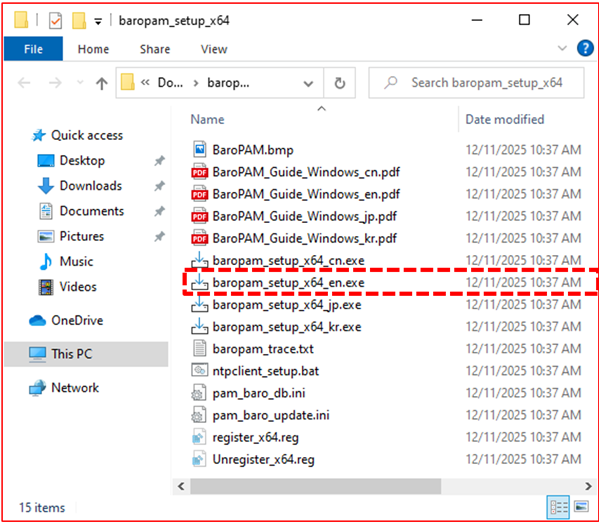This screenshot has width=599, height=523.
Task: Switch to Large icons view in status bar
Action: click(x=581, y=507)
